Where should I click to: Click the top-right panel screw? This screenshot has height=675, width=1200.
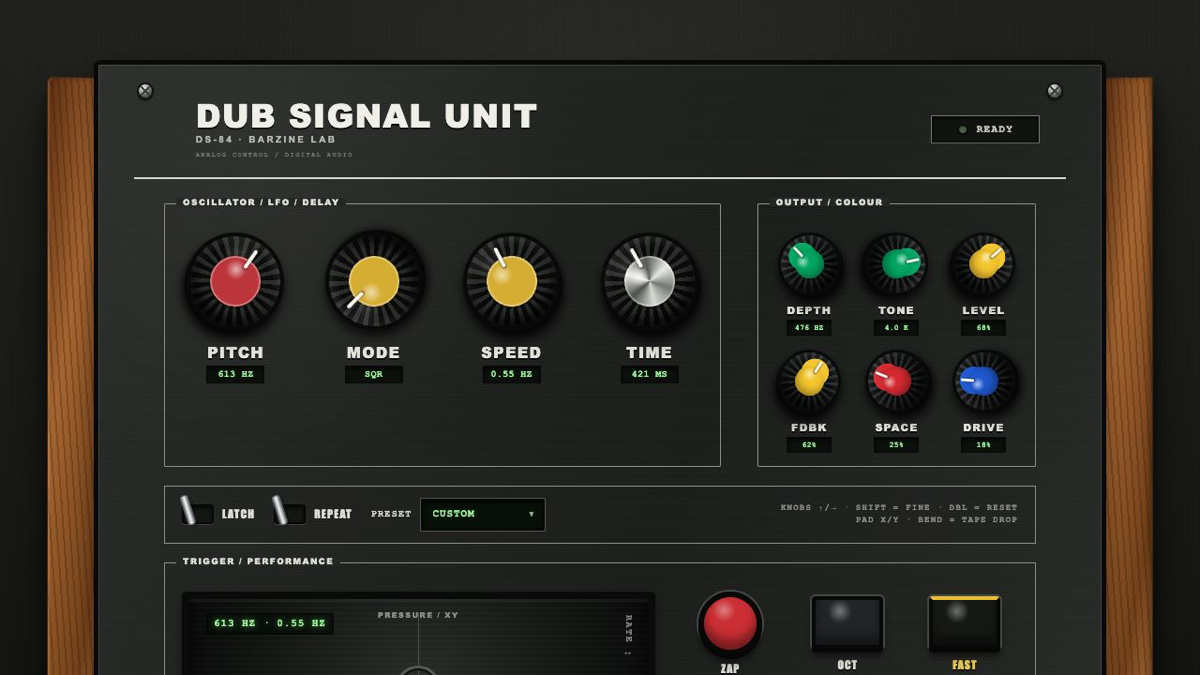click(x=1054, y=91)
